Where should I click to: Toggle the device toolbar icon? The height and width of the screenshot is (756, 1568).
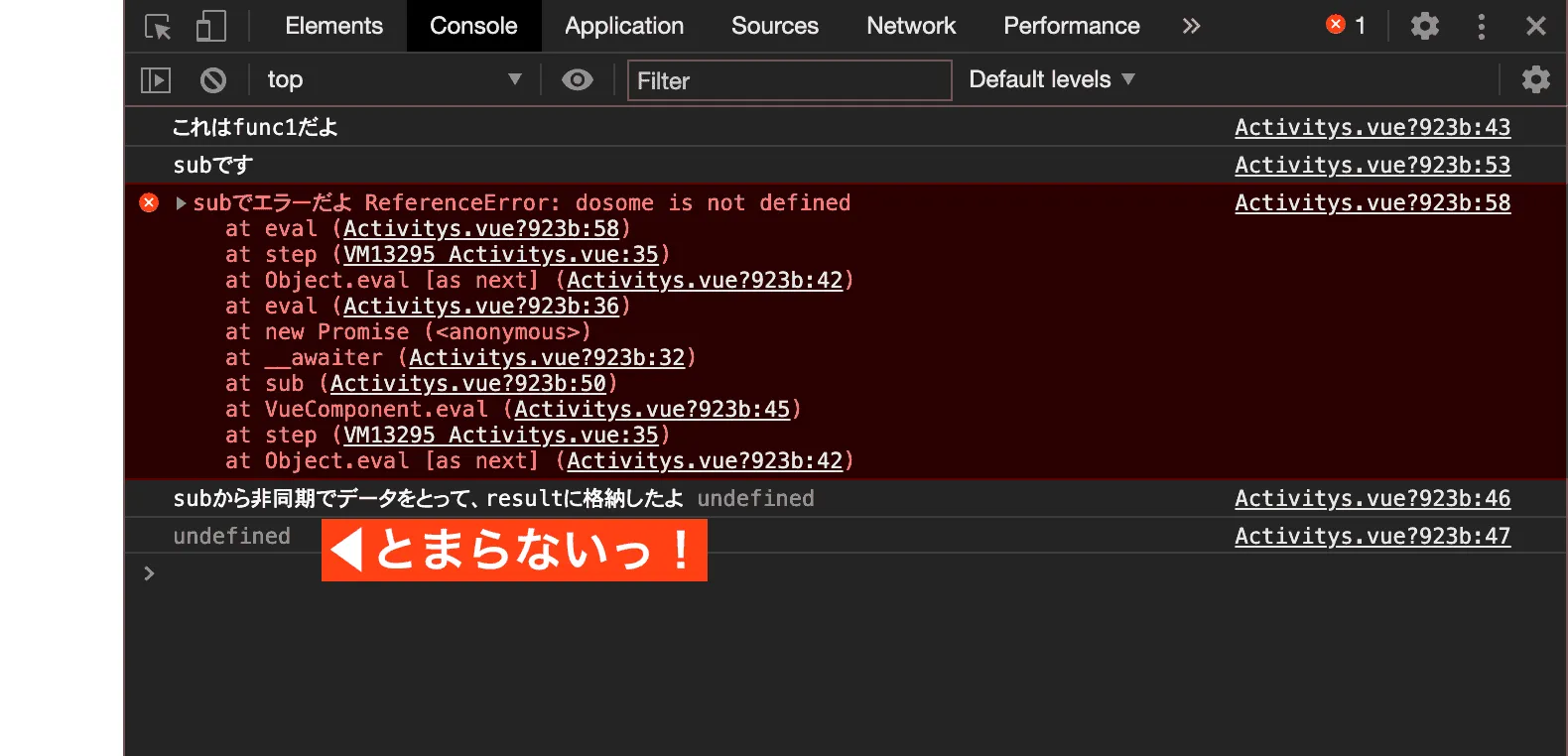click(x=210, y=26)
